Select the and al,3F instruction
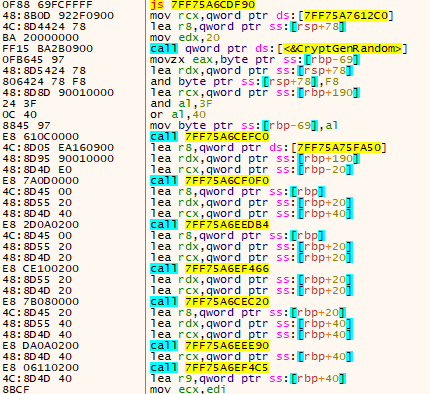The width and height of the screenshot is (430, 394). point(181,104)
